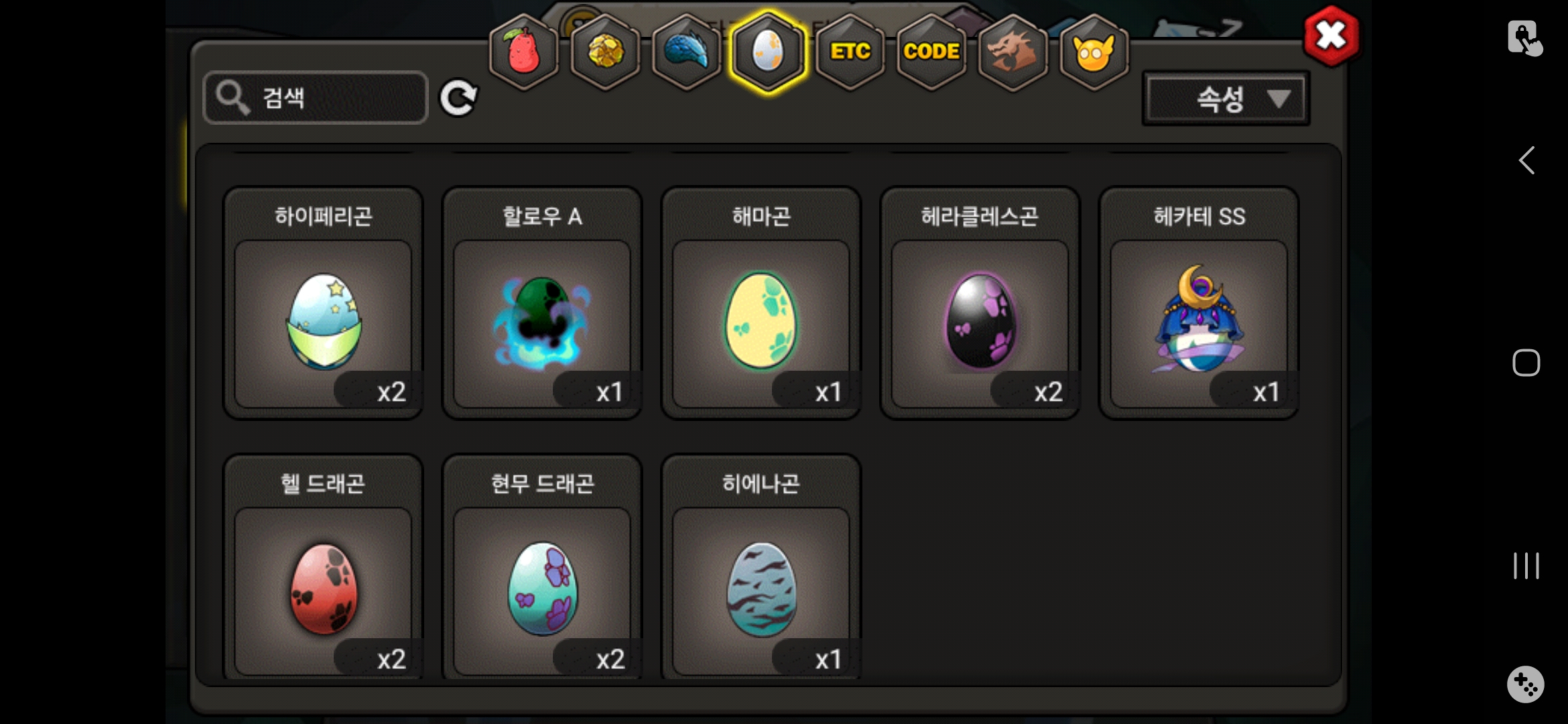Select the striped 히에나곤 egg

pyautogui.click(x=761, y=567)
